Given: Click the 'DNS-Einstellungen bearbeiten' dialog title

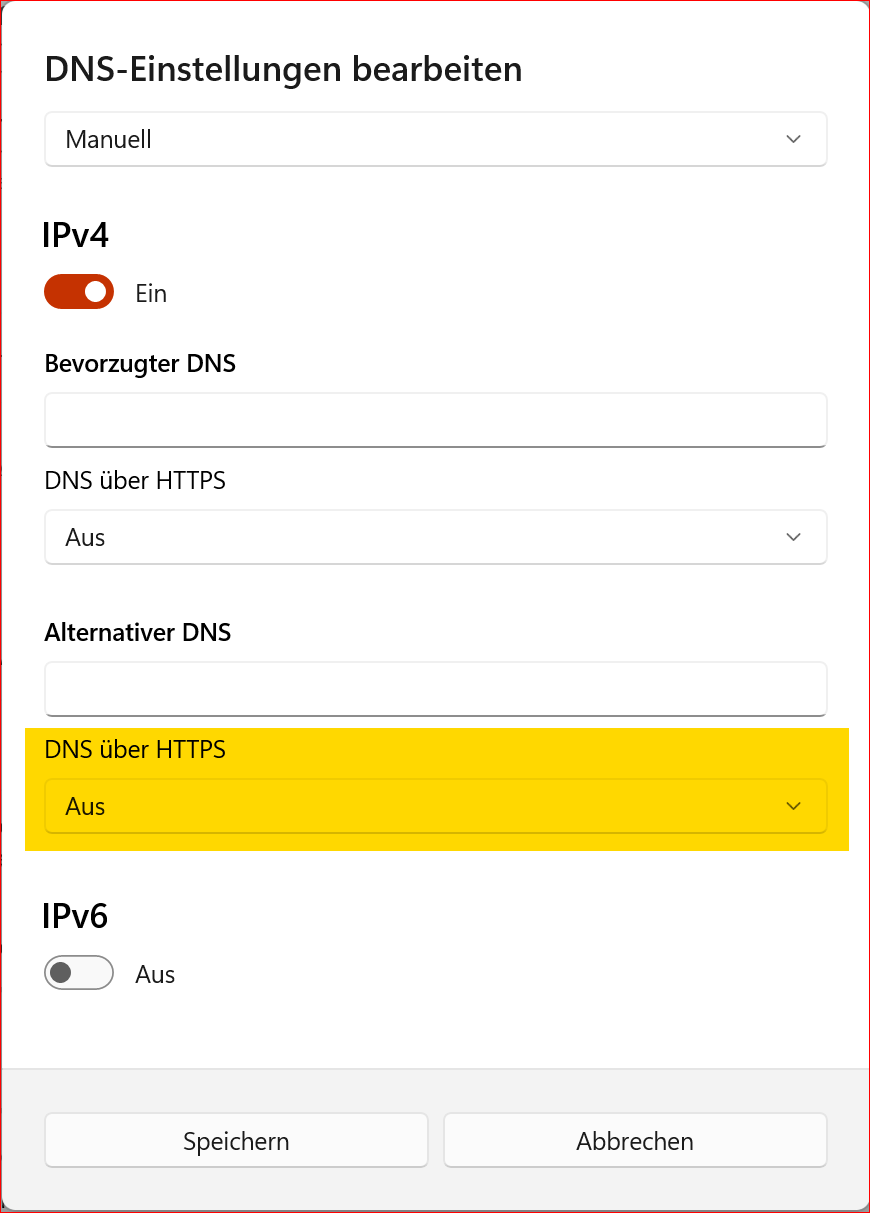Looking at the screenshot, I should coord(284,70).
